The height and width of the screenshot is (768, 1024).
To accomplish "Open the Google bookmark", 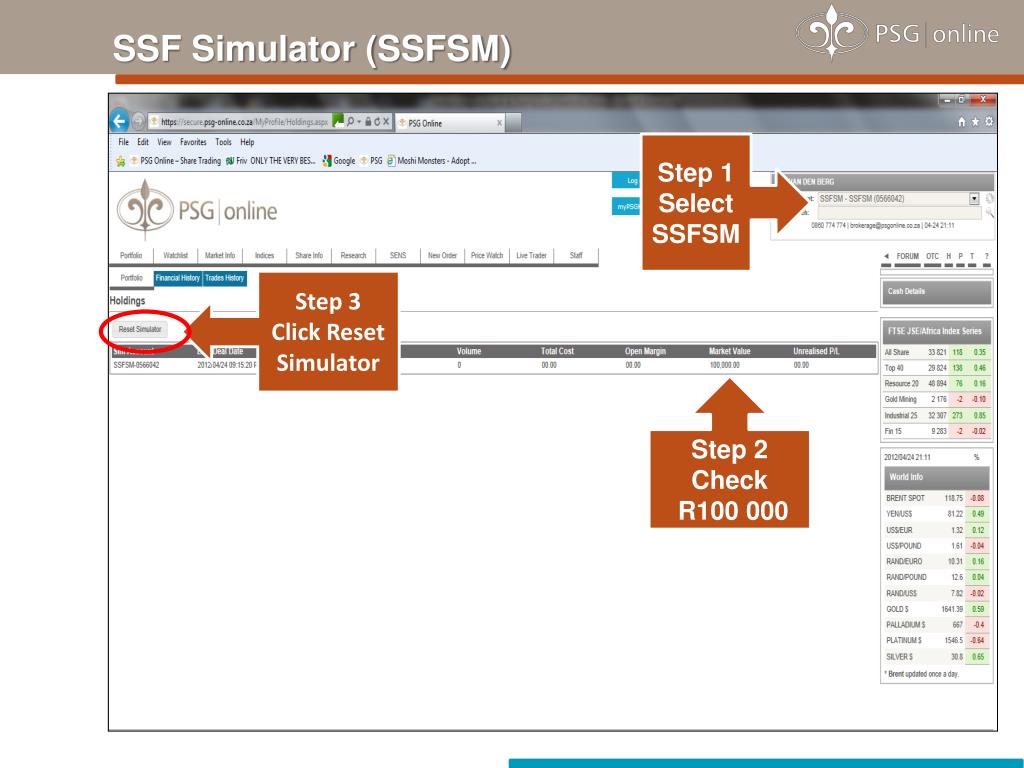I will point(339,161).
